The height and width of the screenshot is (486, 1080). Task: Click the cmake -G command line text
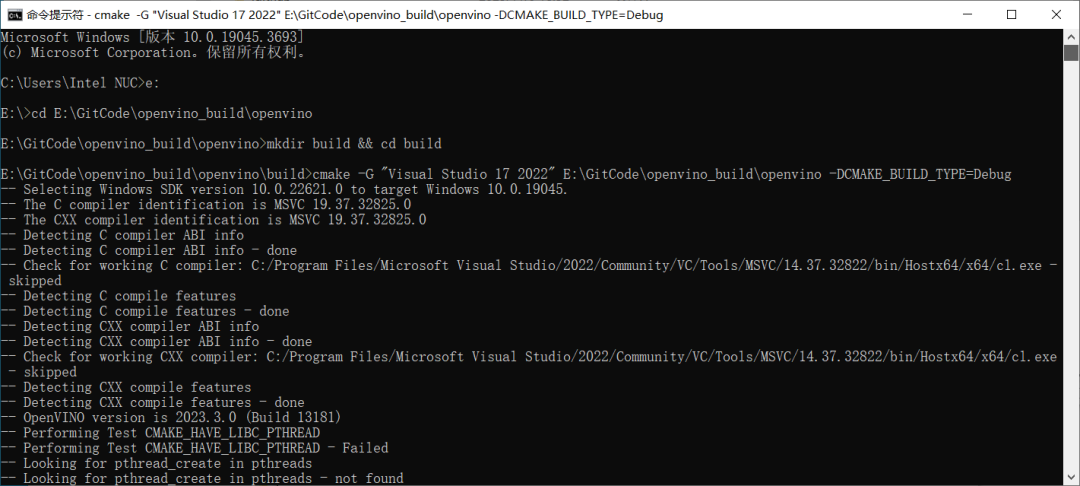[661, 173]
